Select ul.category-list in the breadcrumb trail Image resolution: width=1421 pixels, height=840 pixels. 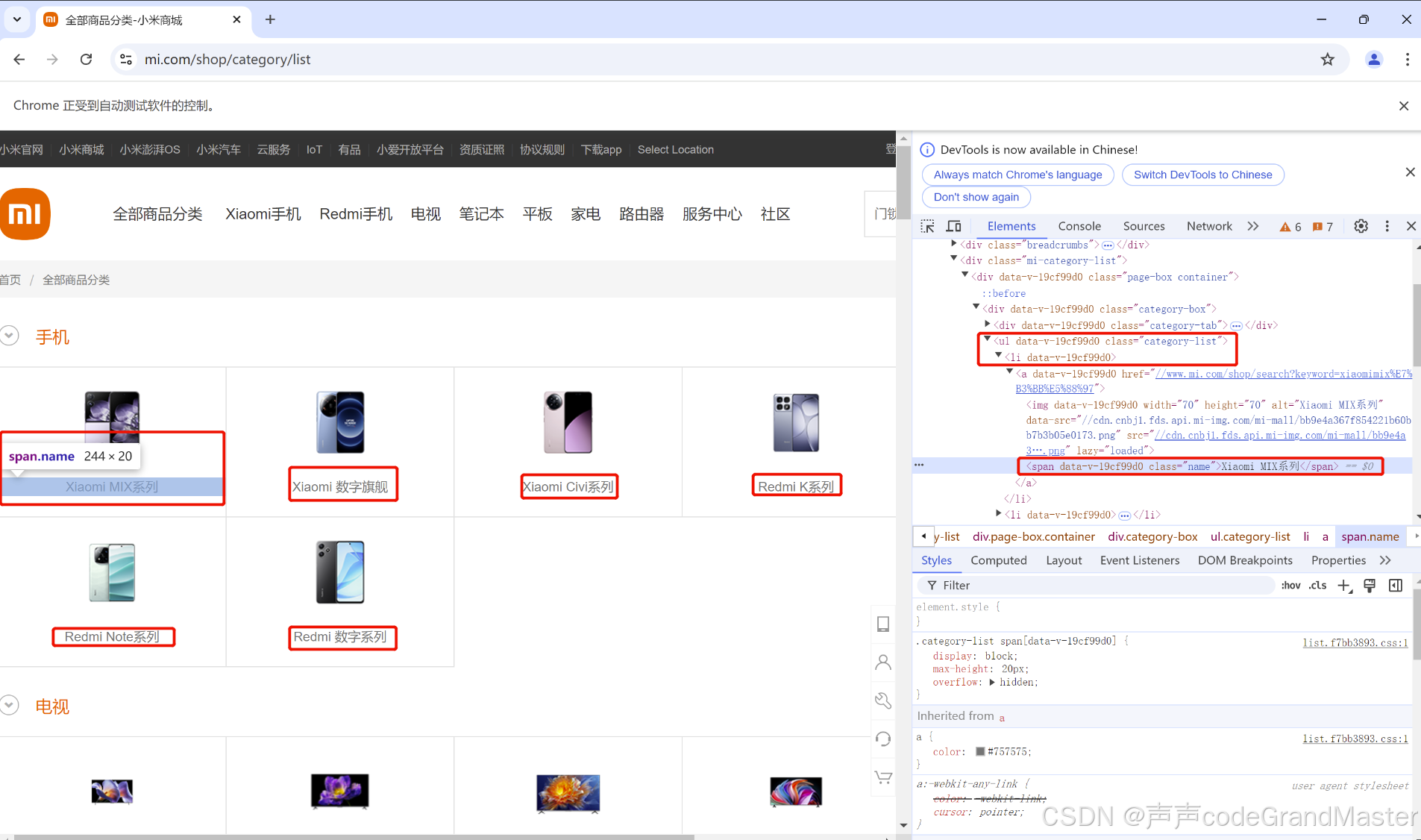(1250, 536)
